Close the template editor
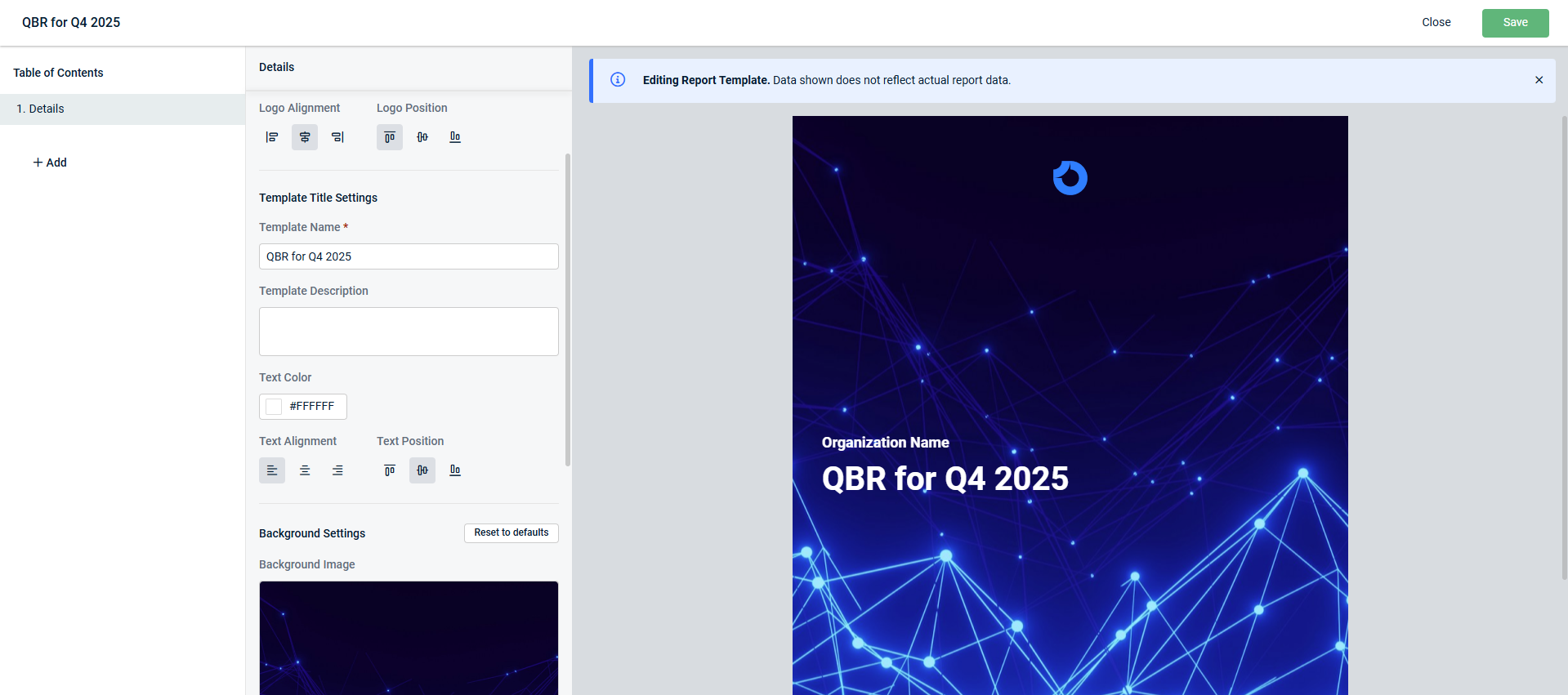Image resolution: width=1568 pixels, height=695 pixels. (x=1436, y=23)
